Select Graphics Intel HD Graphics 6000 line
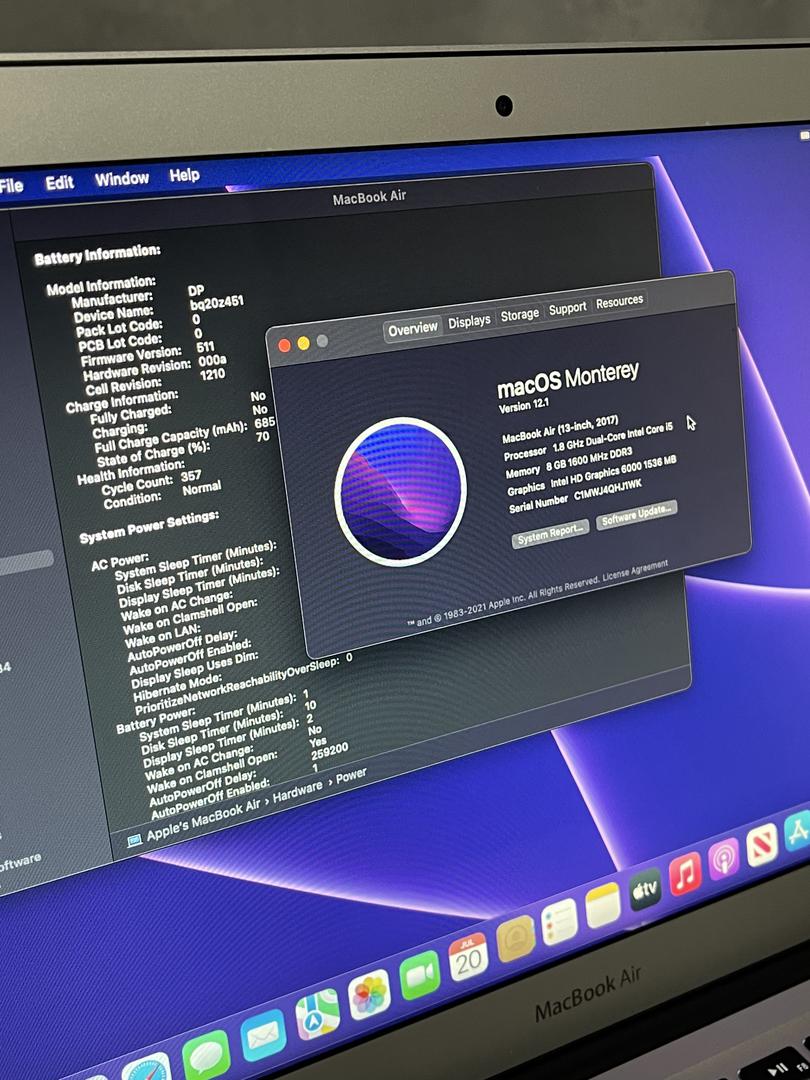Screen dimensions: 810x1080 (x=592, y=477)
